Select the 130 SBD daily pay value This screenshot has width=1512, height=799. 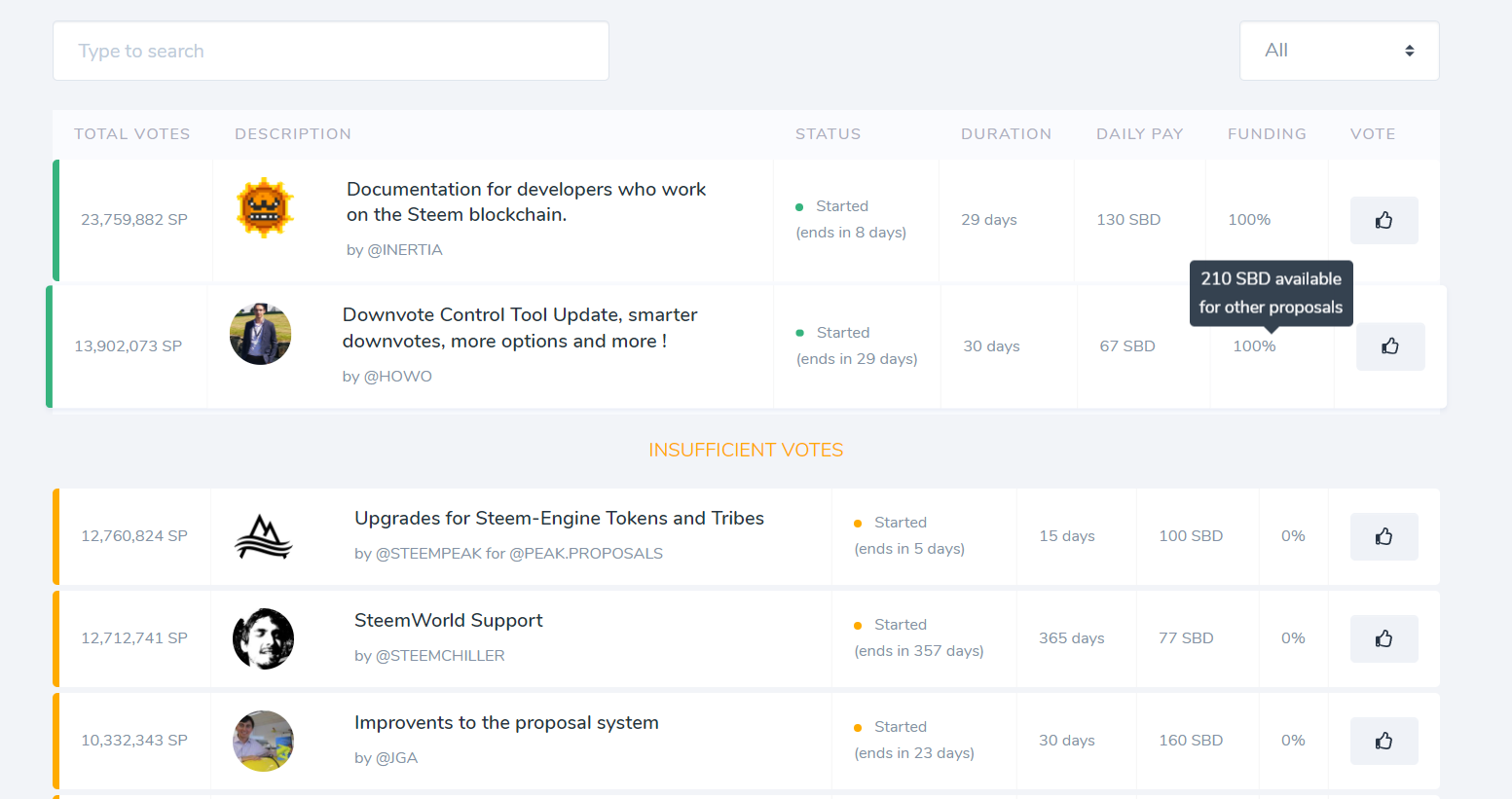coord(1128,220)
